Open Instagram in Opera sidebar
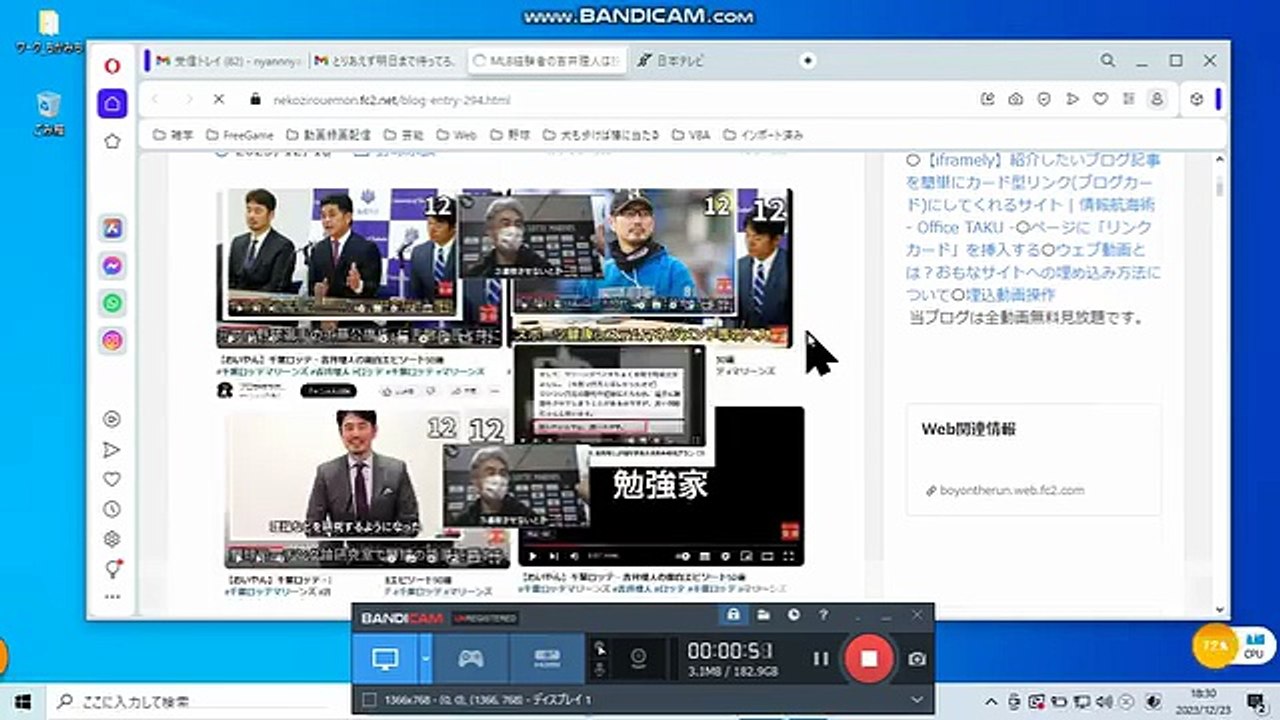Viewport: 1280px width, 720px height. [x=112, y=341]
